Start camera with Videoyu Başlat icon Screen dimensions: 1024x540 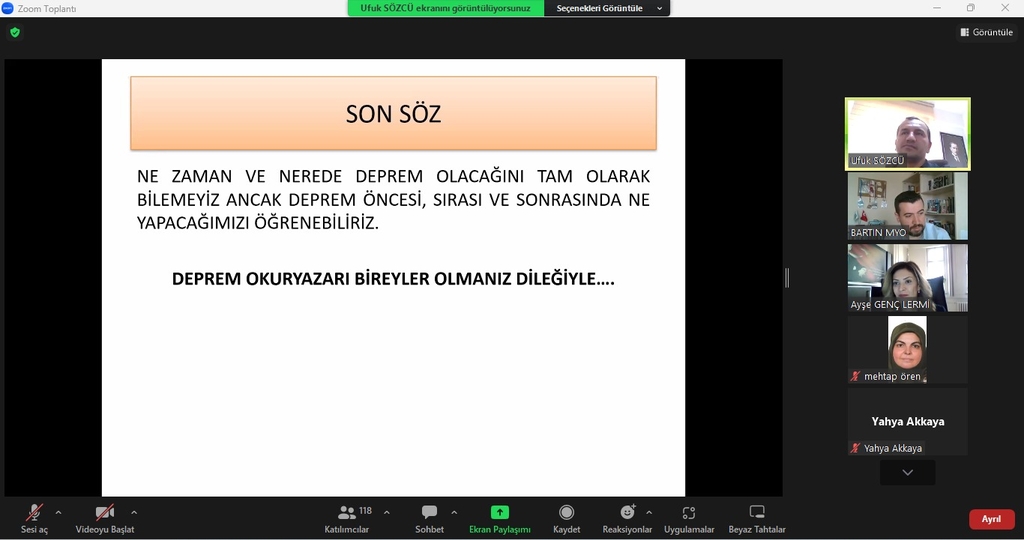click(104, 513)
